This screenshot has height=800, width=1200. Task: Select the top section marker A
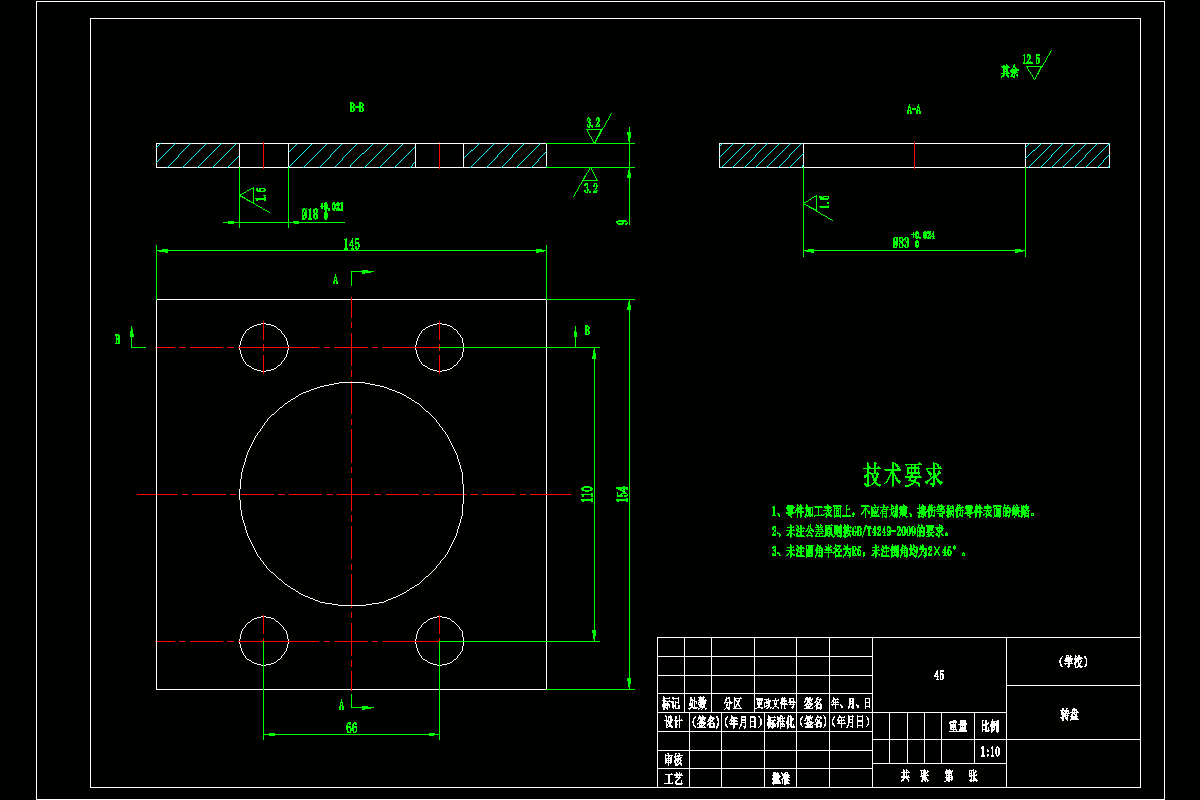pos(337,281)
